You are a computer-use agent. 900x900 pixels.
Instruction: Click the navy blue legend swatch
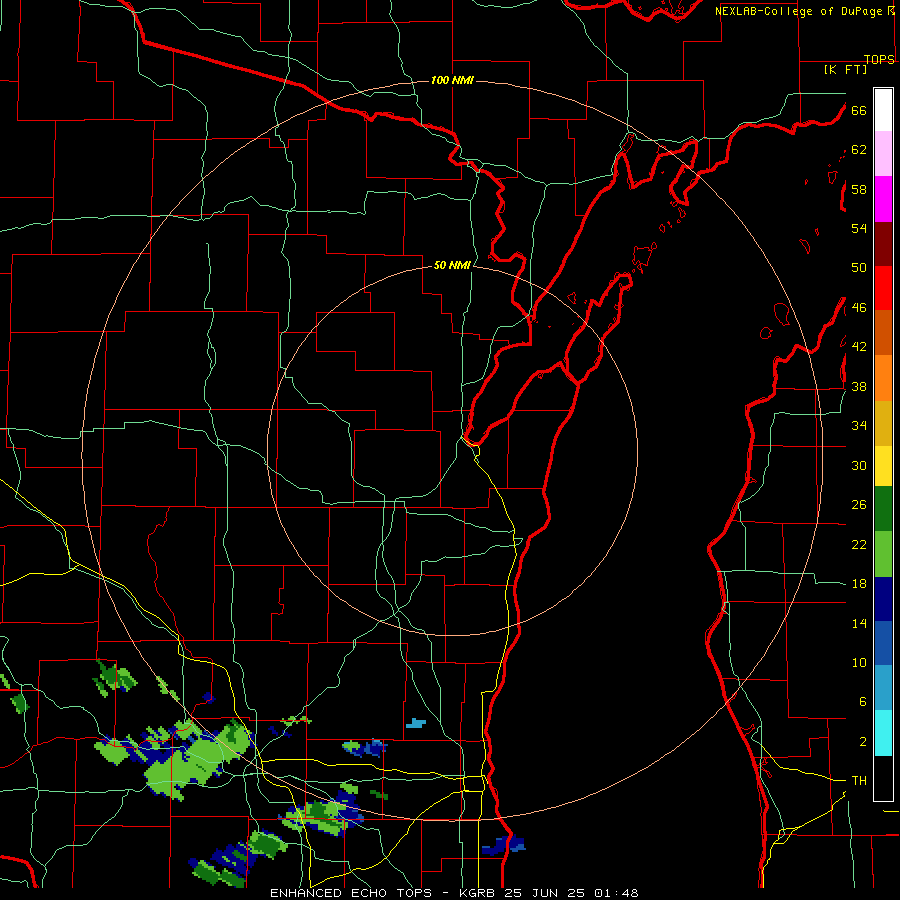tap(883, 599)
